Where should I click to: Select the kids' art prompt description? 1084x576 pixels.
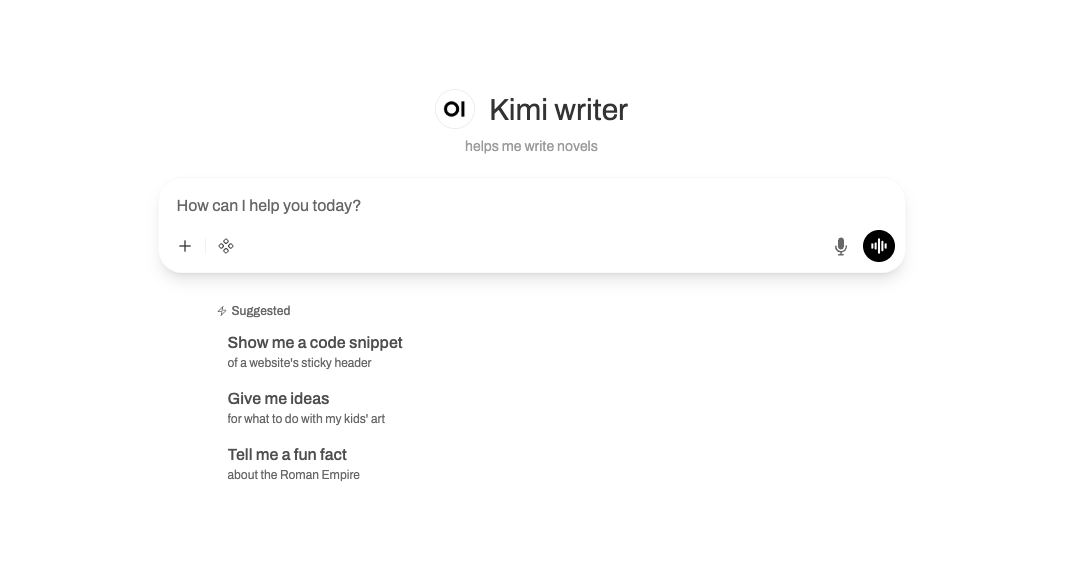305,419
